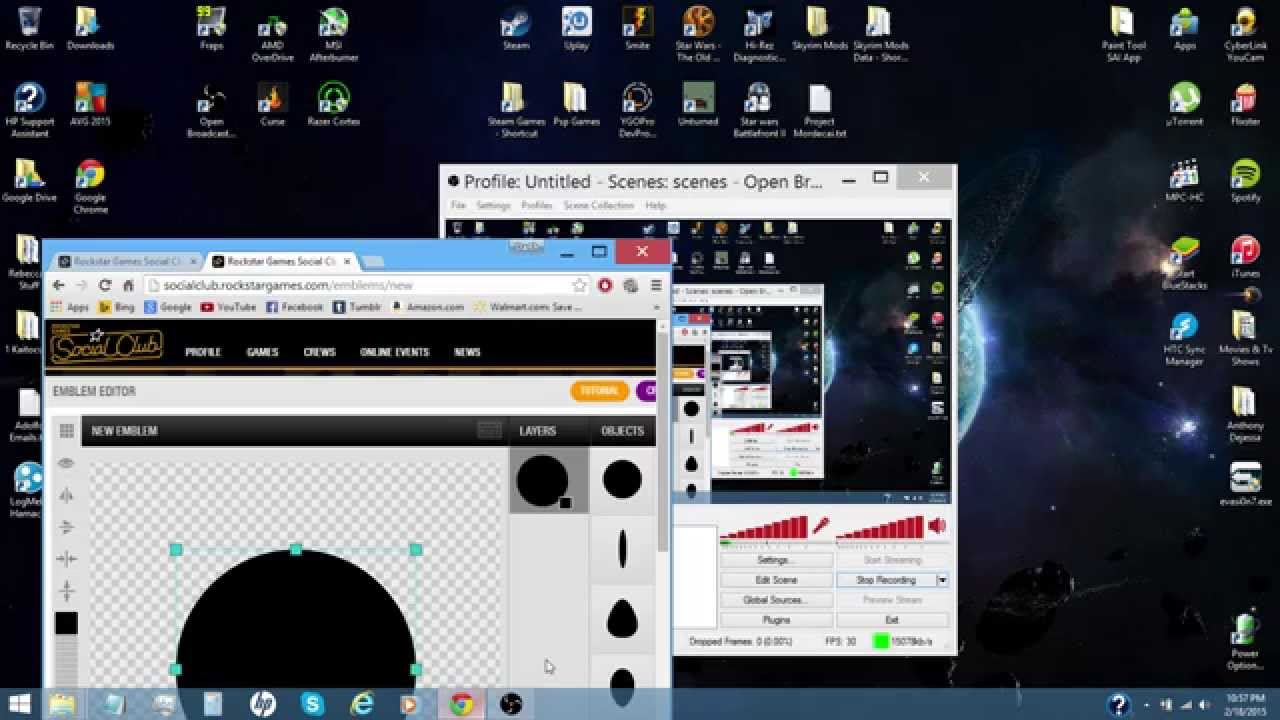This screenshot has height=720, width=1280.
Task: Click the Edit Scene button in OBS
Action: pyautogui.click(x=776, y=580)
